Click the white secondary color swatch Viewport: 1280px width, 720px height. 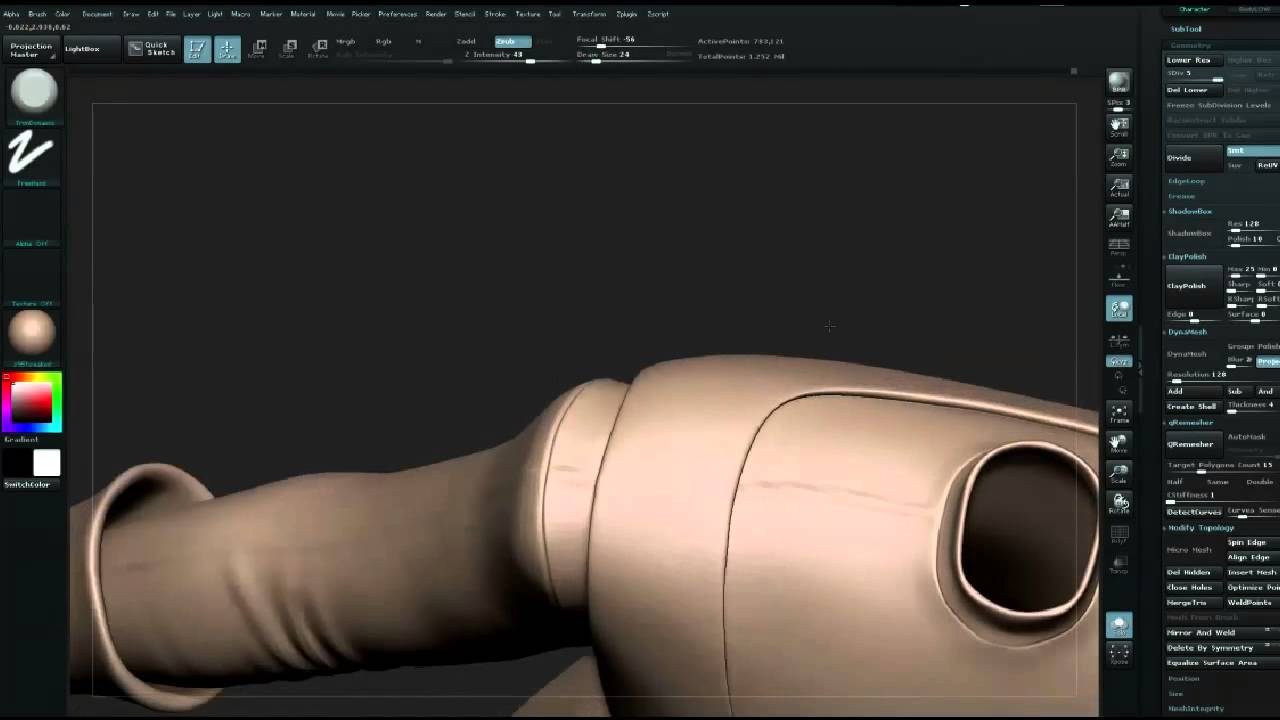[46, 463]
